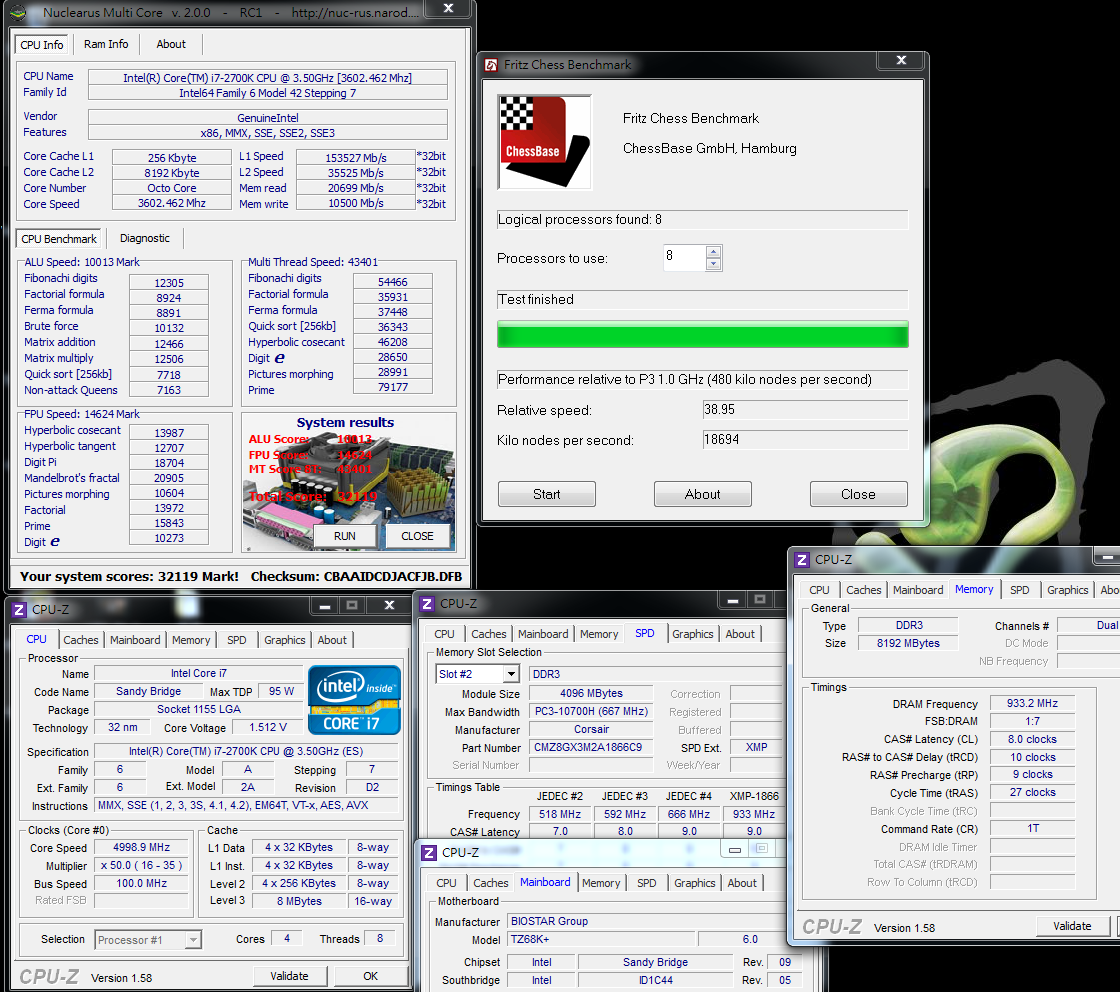Image resolution: width=1120 pixels, height=992 pixels.
Task: Click the CPU-Z Z icon in CPU window title
Action: coord(19,609)
